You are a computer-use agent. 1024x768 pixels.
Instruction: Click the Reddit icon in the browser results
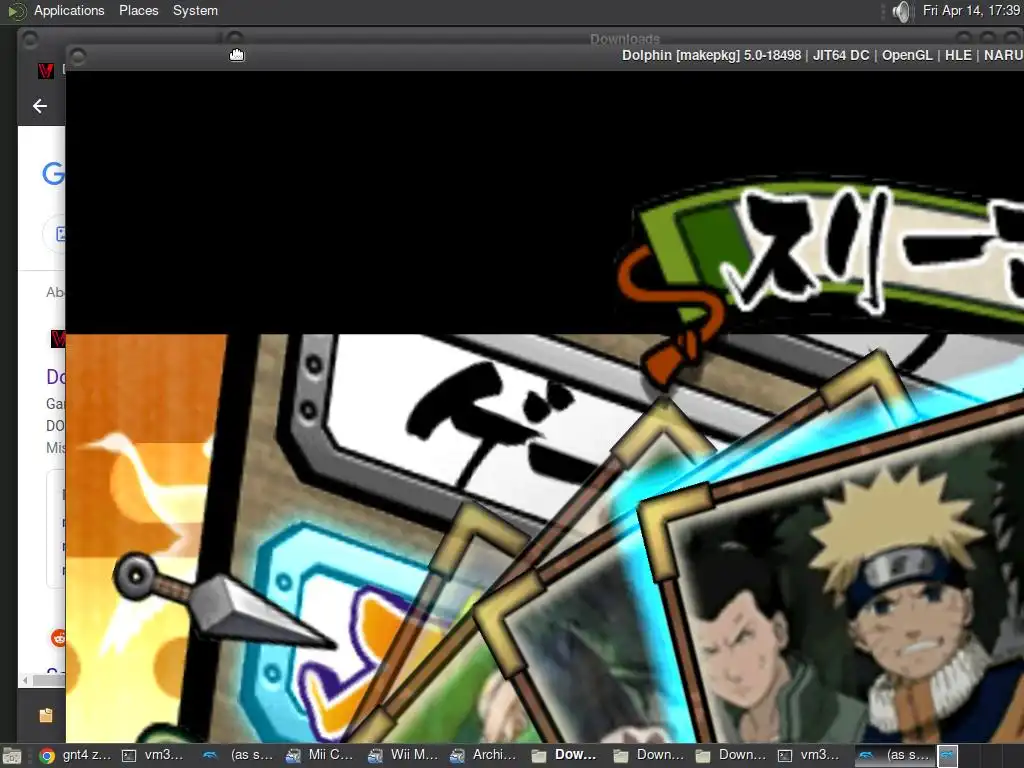pos(58,637)
